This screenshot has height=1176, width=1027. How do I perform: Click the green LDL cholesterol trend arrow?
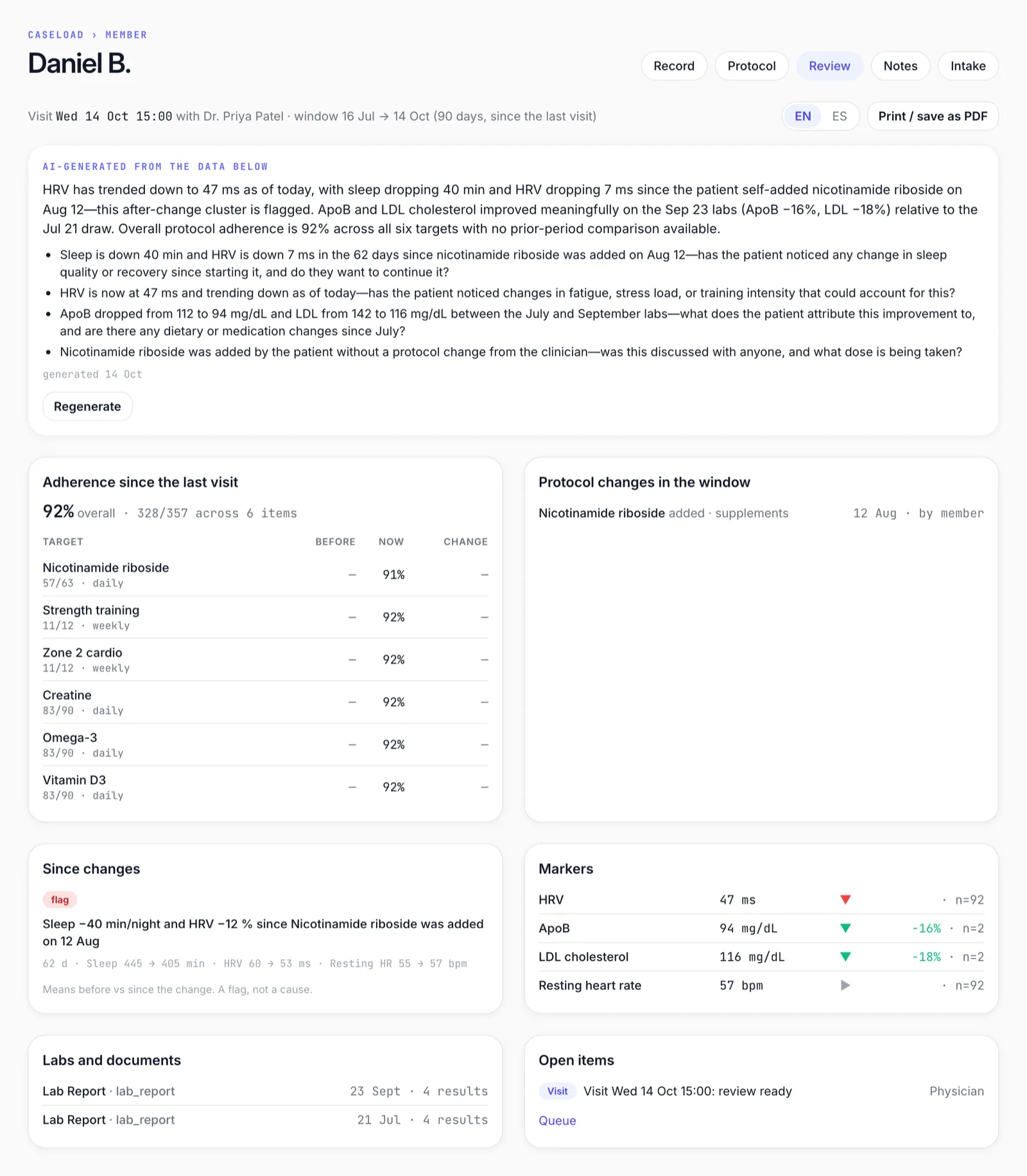[845, 957]
